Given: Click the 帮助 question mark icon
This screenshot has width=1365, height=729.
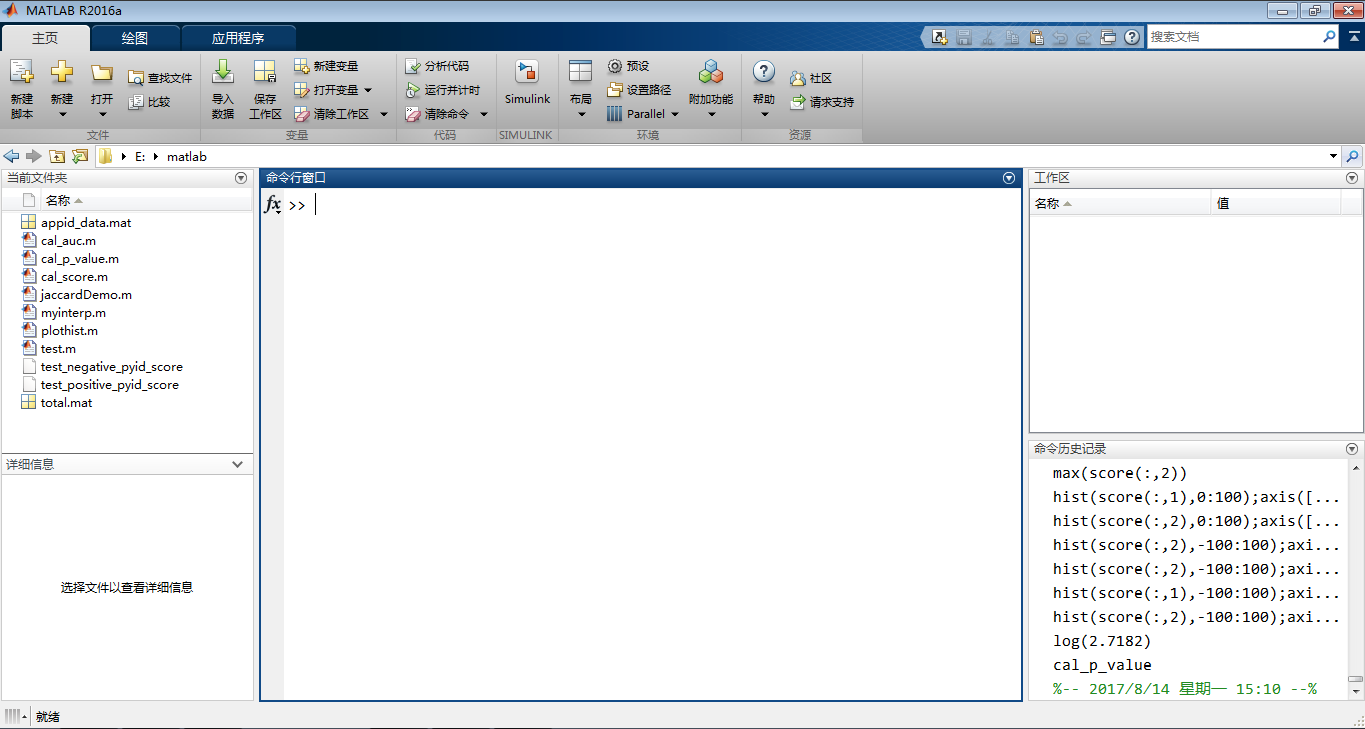Looking at the screenshot, I should (x=764, y=72).
